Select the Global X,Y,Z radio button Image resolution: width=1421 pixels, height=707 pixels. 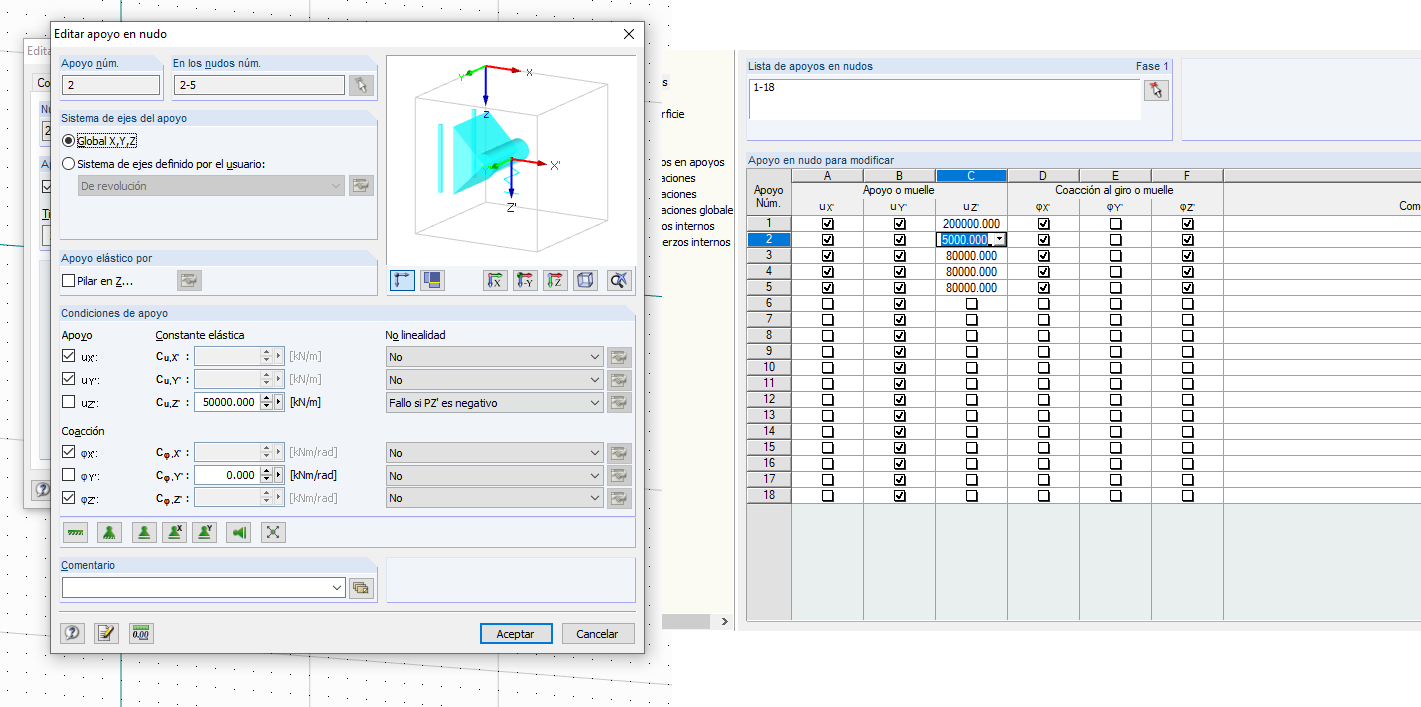pyautogui.click(x=69, y=141)
